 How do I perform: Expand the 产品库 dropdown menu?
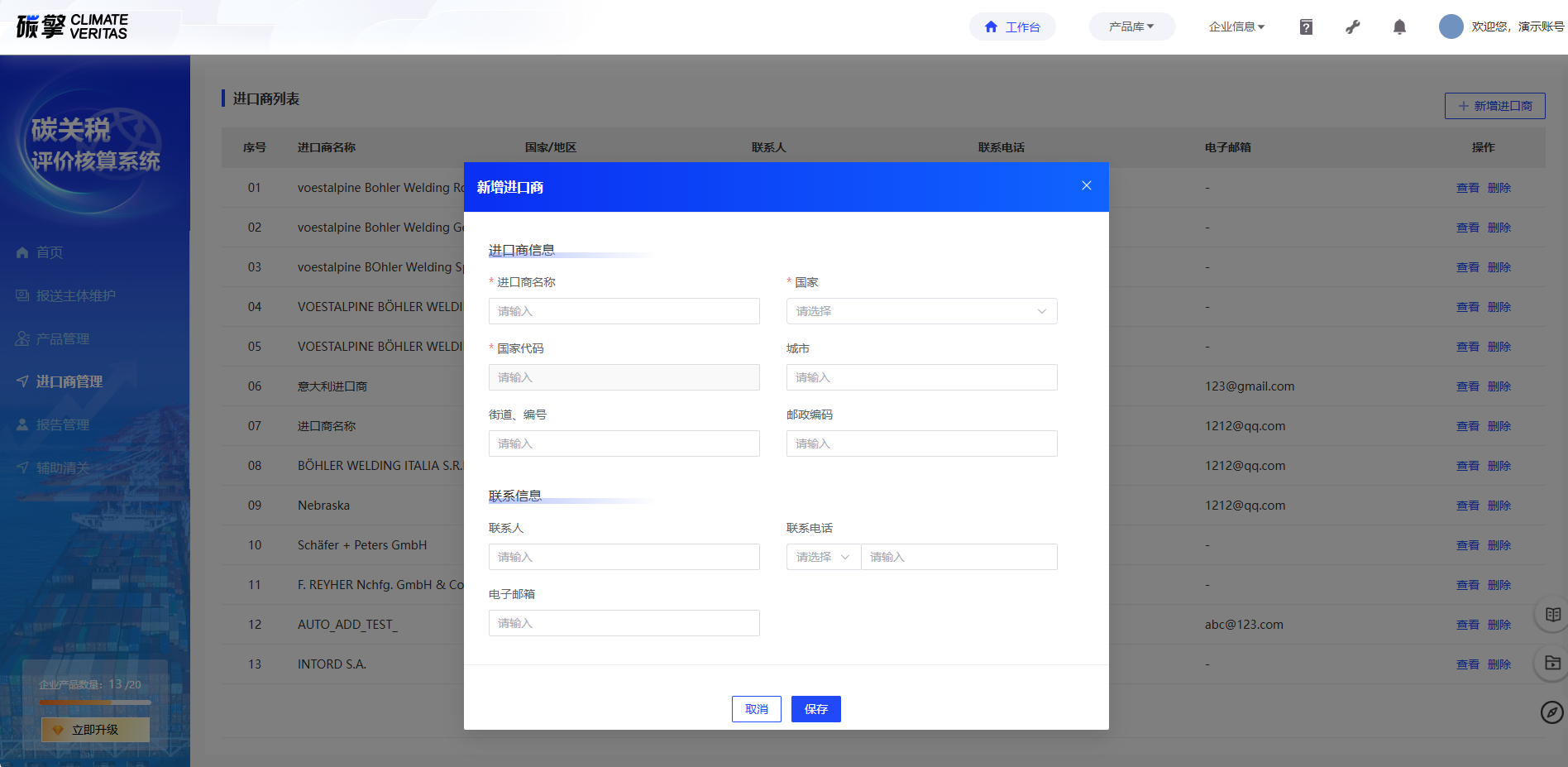click(x=1131, y=27)
